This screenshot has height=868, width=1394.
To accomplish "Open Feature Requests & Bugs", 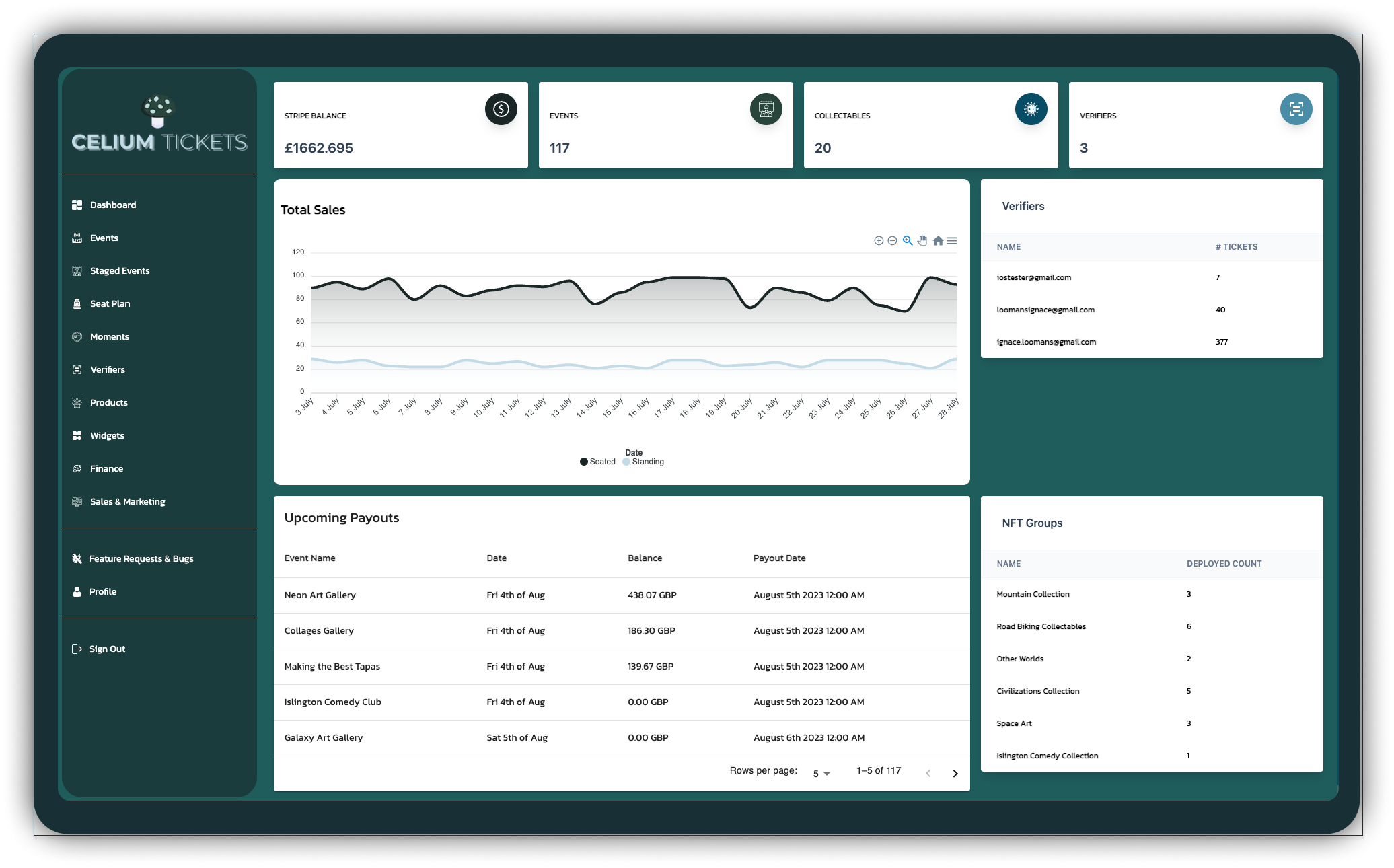I will pos(141,559).
